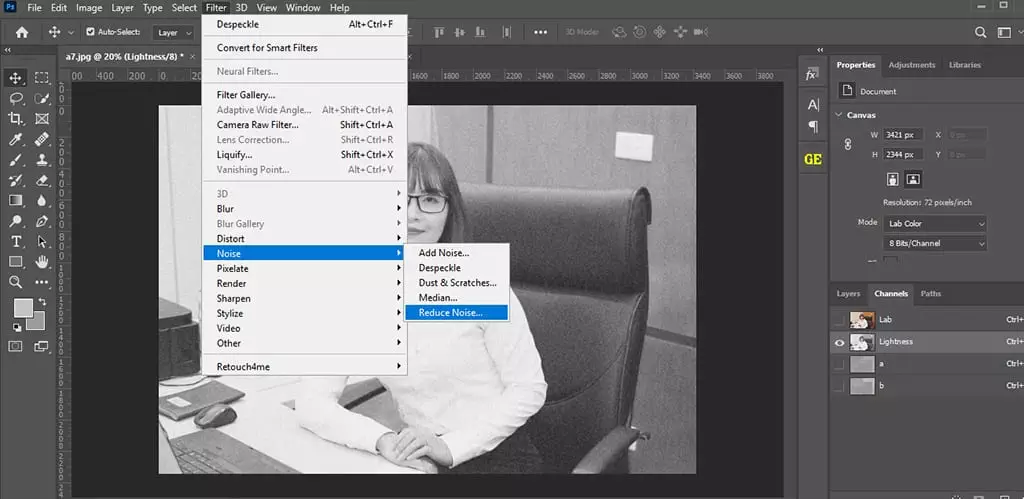This screenshot has height=499, width=1024.
Task: Activate the Zoom tool
Action: coord(16,283)
